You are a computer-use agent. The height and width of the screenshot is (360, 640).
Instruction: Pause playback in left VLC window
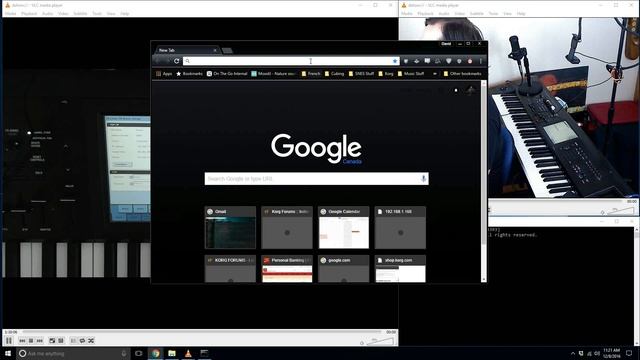9,340
